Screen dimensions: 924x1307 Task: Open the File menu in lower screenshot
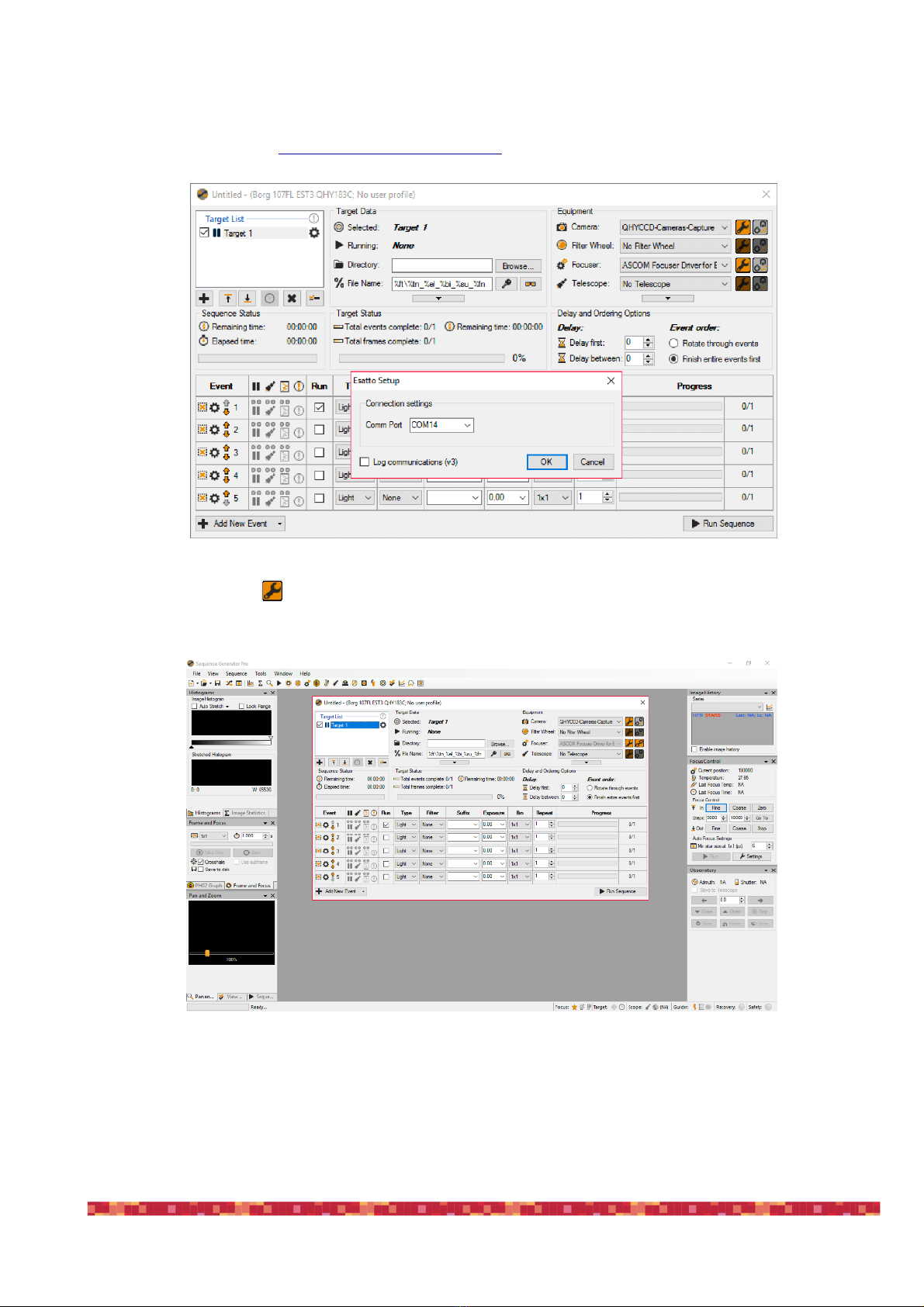pos(197,674)
